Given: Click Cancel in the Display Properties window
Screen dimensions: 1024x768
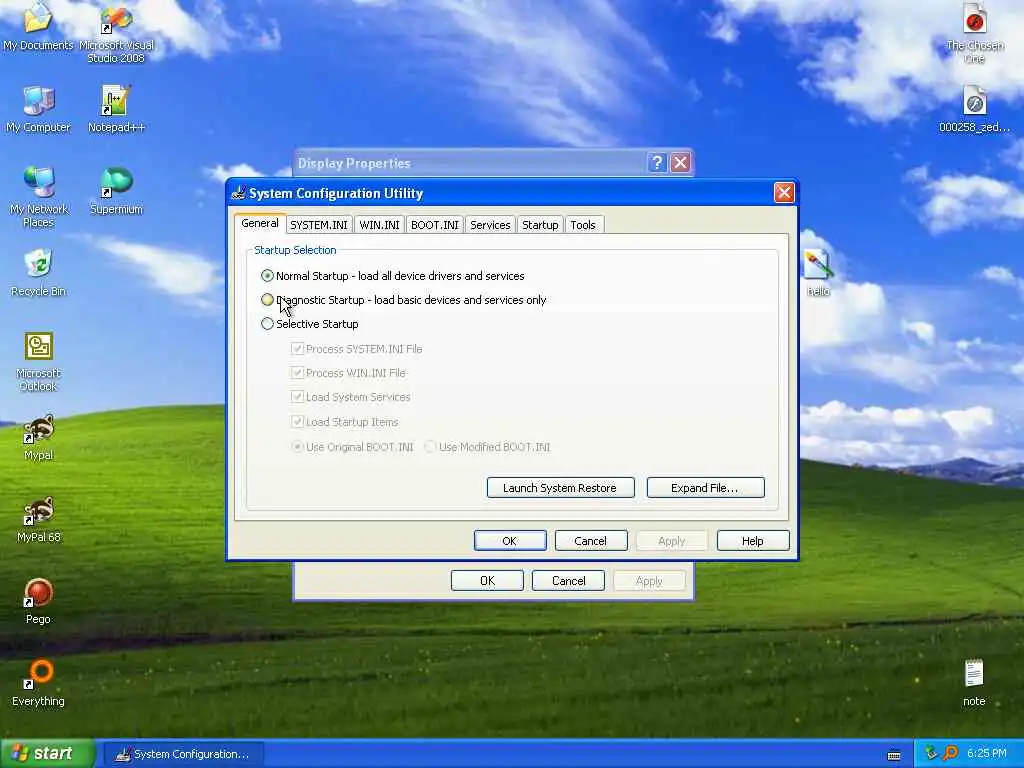Looking at the screenshot, I should point(569,581).
